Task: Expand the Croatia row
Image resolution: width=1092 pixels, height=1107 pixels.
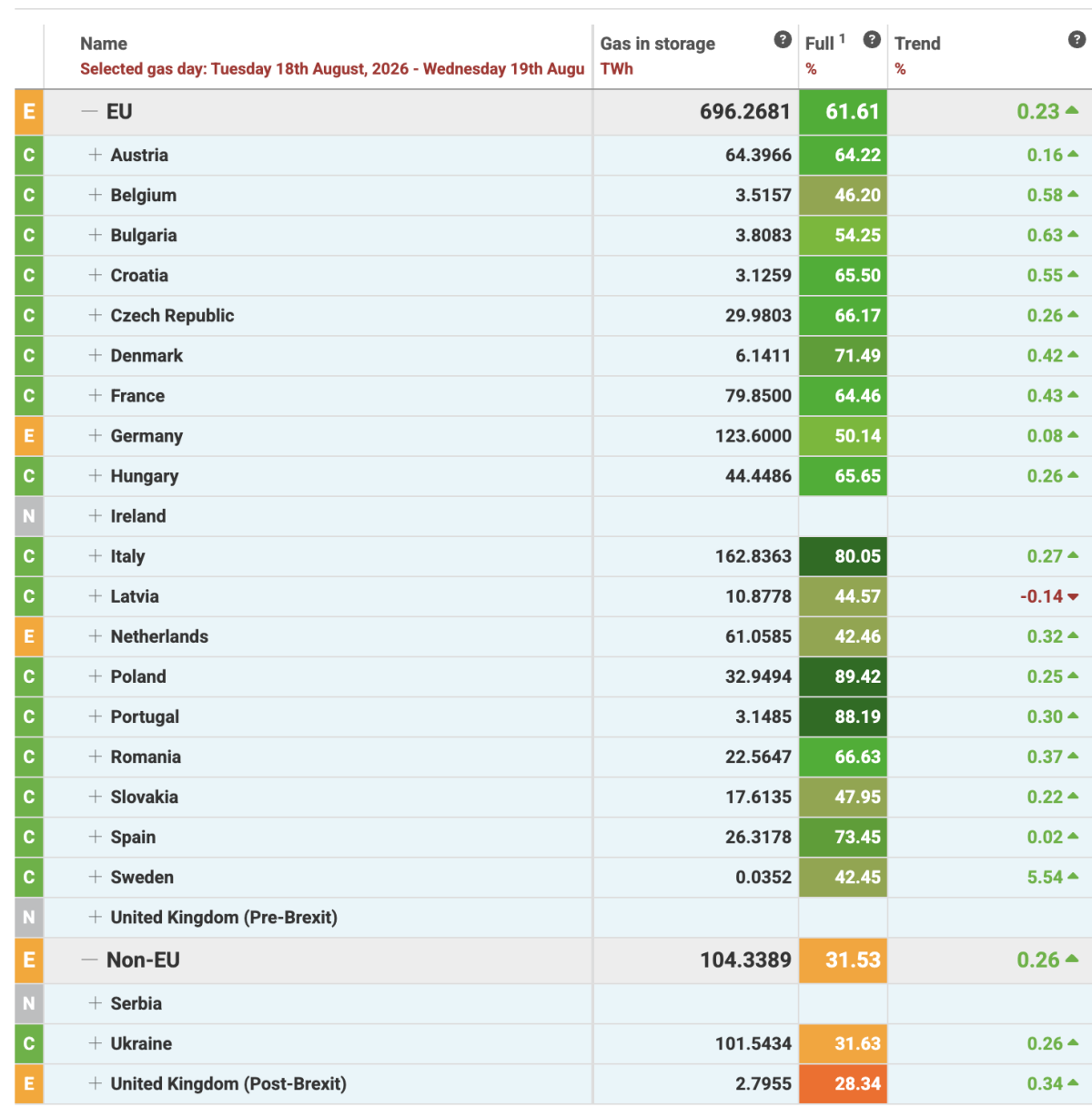Action: tap(96, 275)
